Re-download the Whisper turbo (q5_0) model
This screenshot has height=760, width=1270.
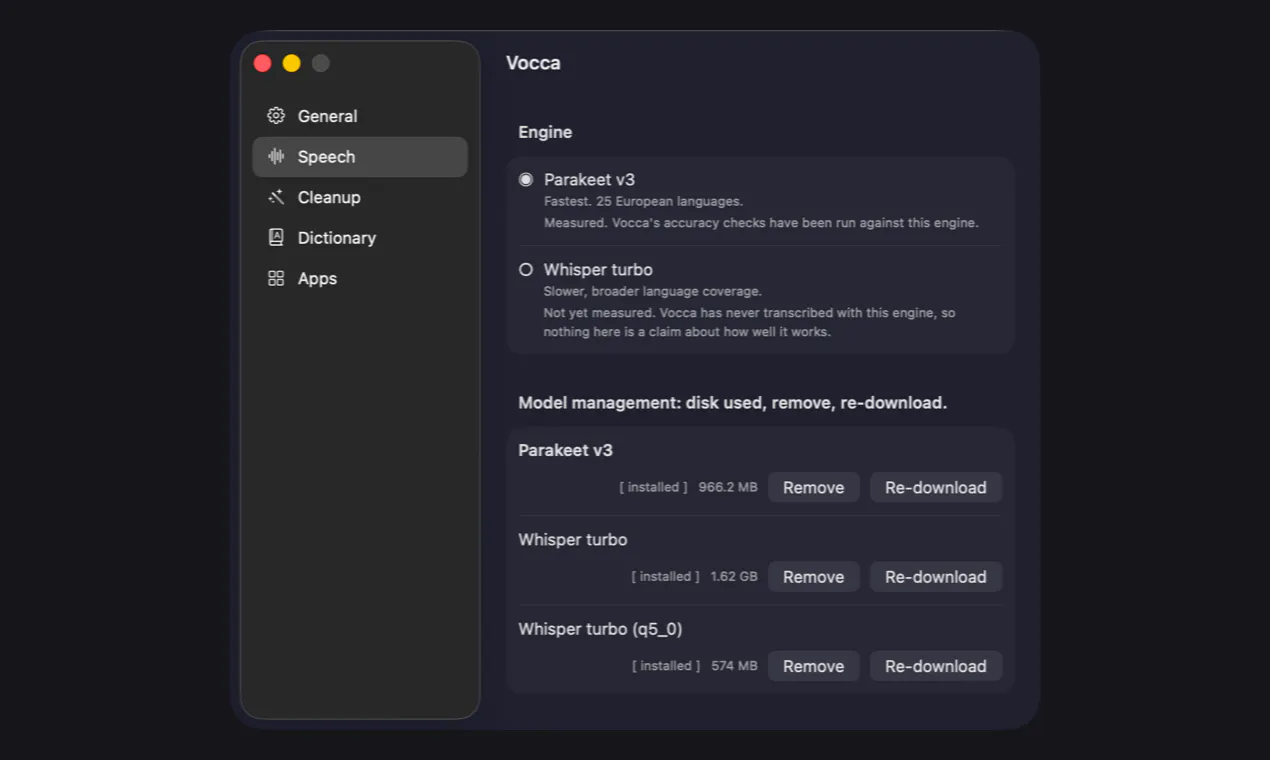click(x=936, y=666)
